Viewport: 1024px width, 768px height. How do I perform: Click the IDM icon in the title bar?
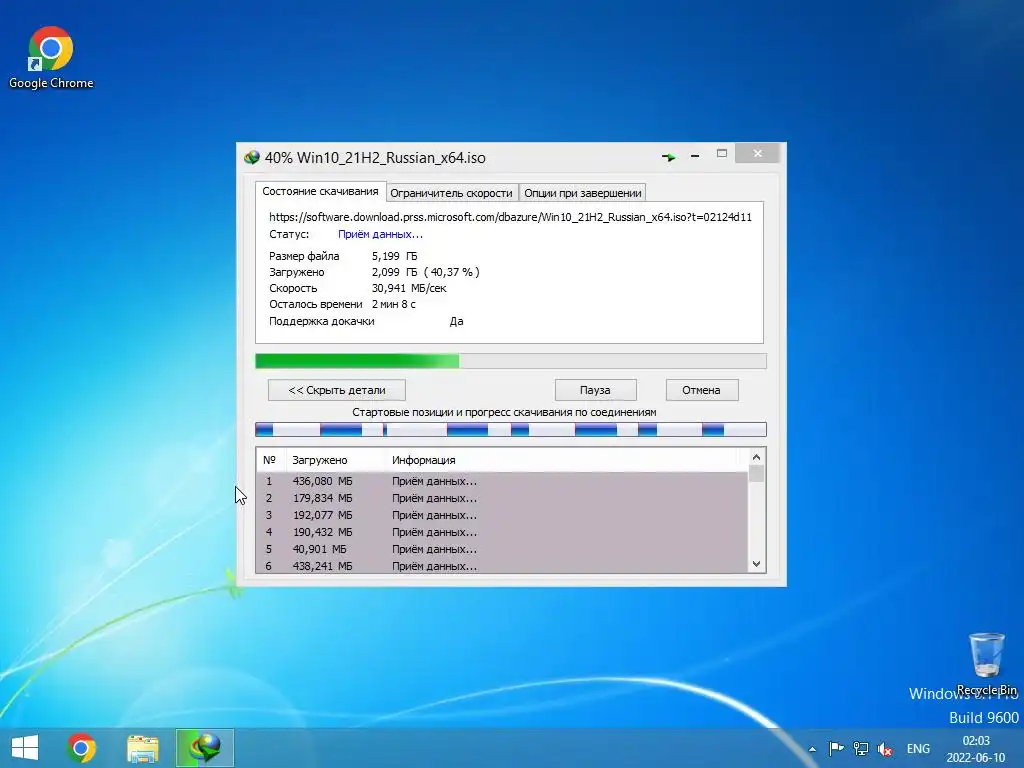tap(251, 157)
